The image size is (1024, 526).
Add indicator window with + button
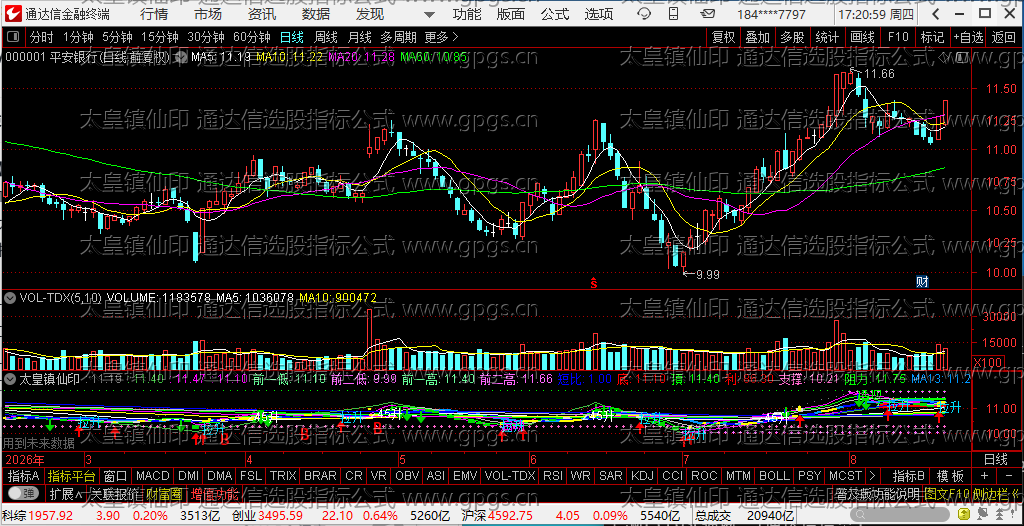984,476
